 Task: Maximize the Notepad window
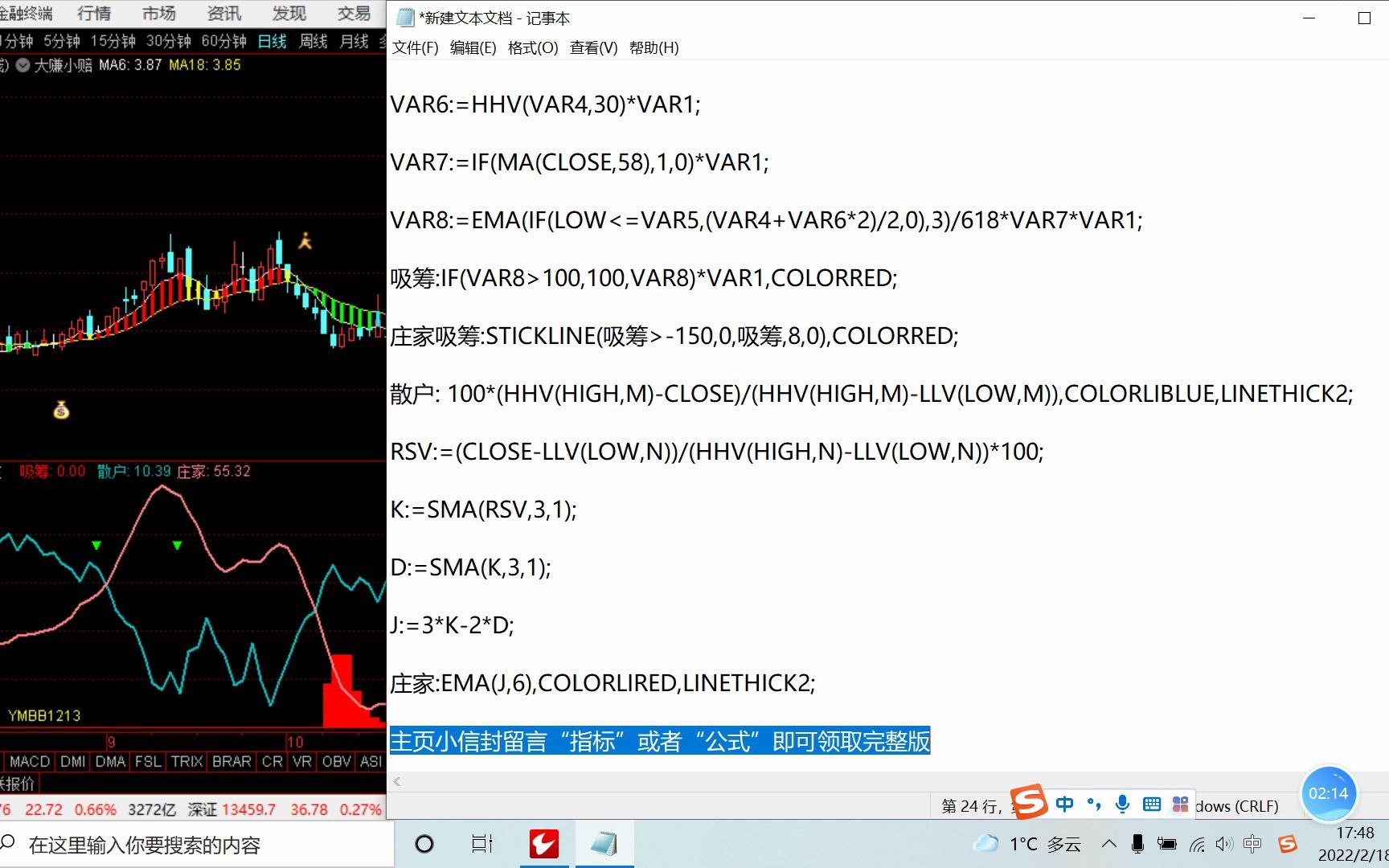(1364, 18)
